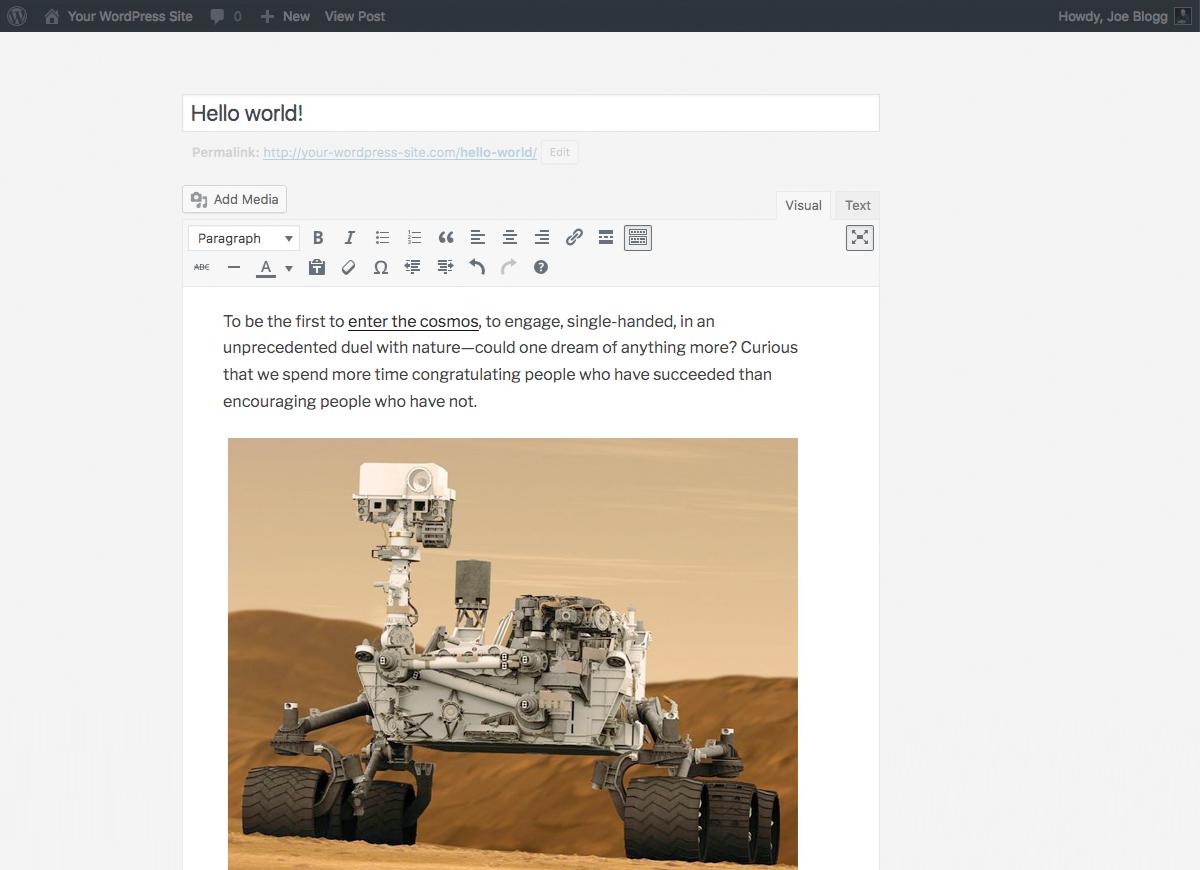Click the user avatar in admin bar
The height and width of the screenshot is (870, 1200).
1184,16
